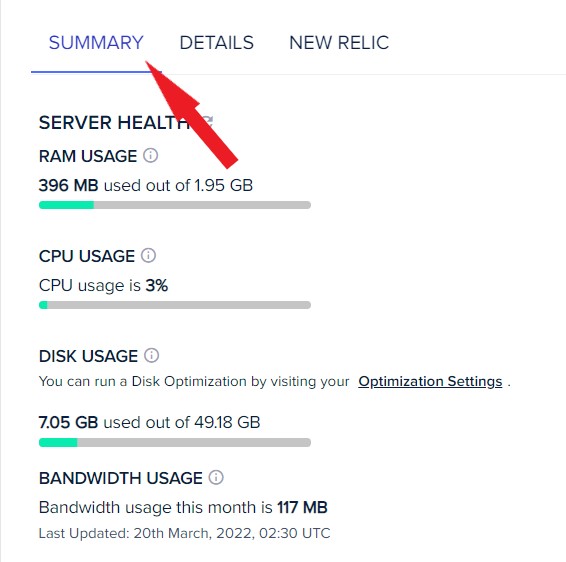Click the RAM usage progress bar
Image resolution: width=566 pixels, height=562 pixels.
(175, 205)
